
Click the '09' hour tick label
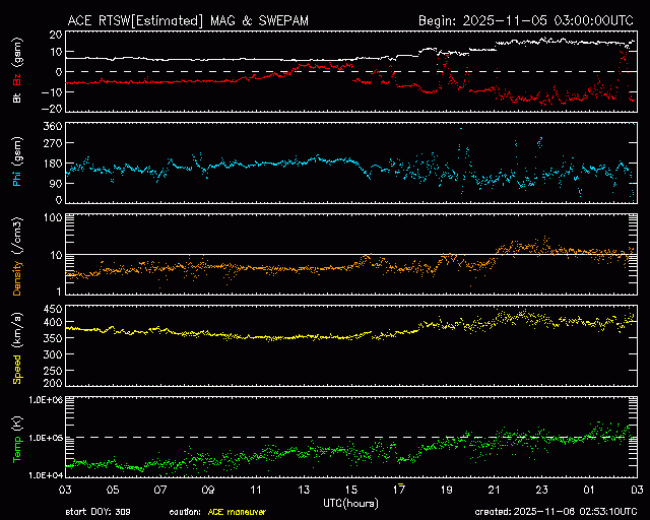pos(208,490)
